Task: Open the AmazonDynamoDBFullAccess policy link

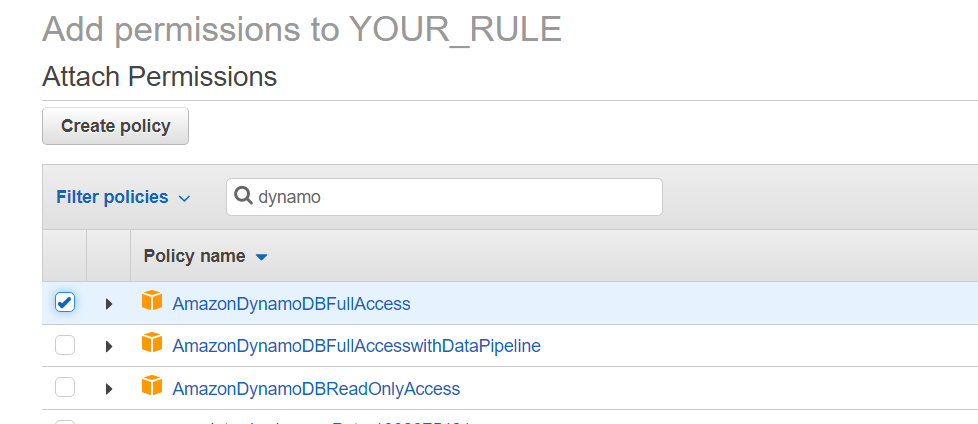Action: click(291, 303)
